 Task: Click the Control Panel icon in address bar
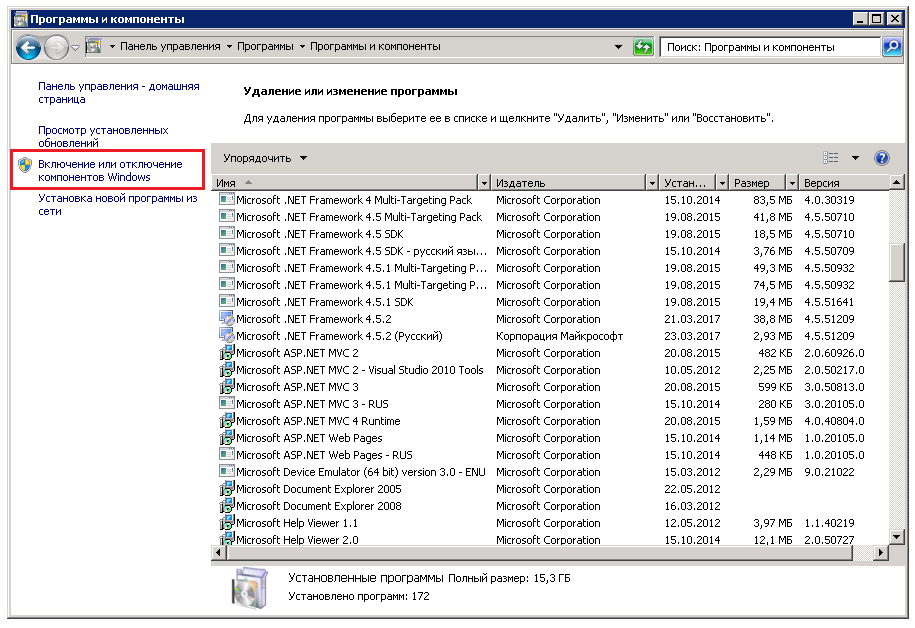(93, 46)
